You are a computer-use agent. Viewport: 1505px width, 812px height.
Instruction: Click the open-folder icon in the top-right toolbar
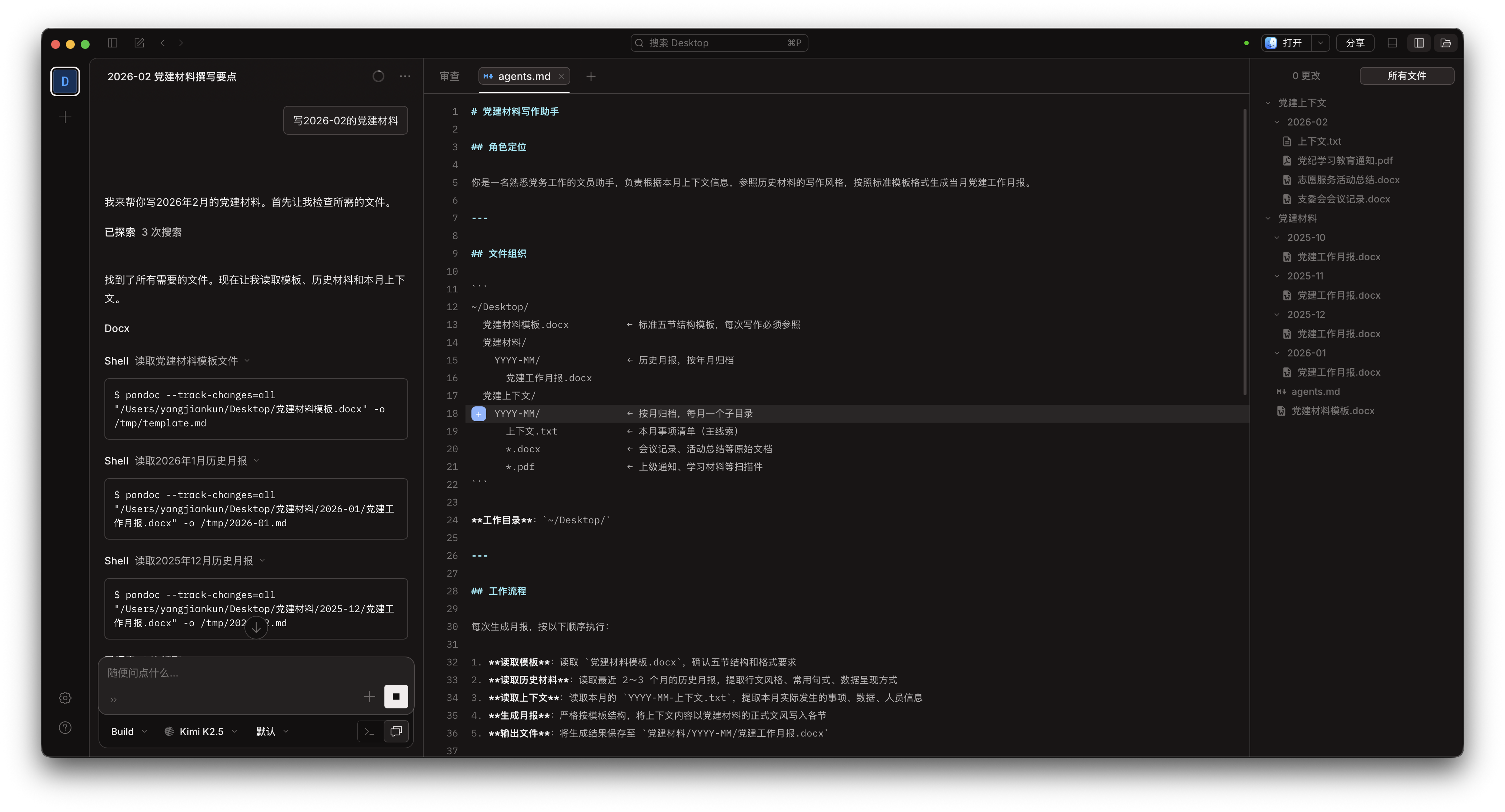[1446, 43]
